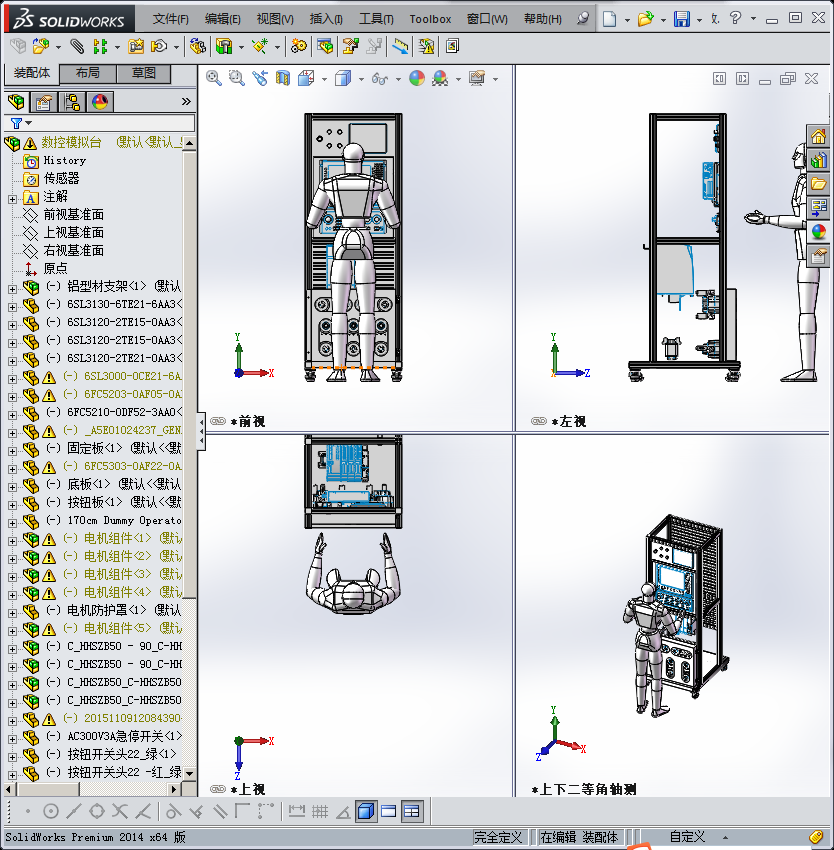This screenshot has height=850, width=834.
Task: Click the Zoom to Area icon
Action: pos(236,79)
